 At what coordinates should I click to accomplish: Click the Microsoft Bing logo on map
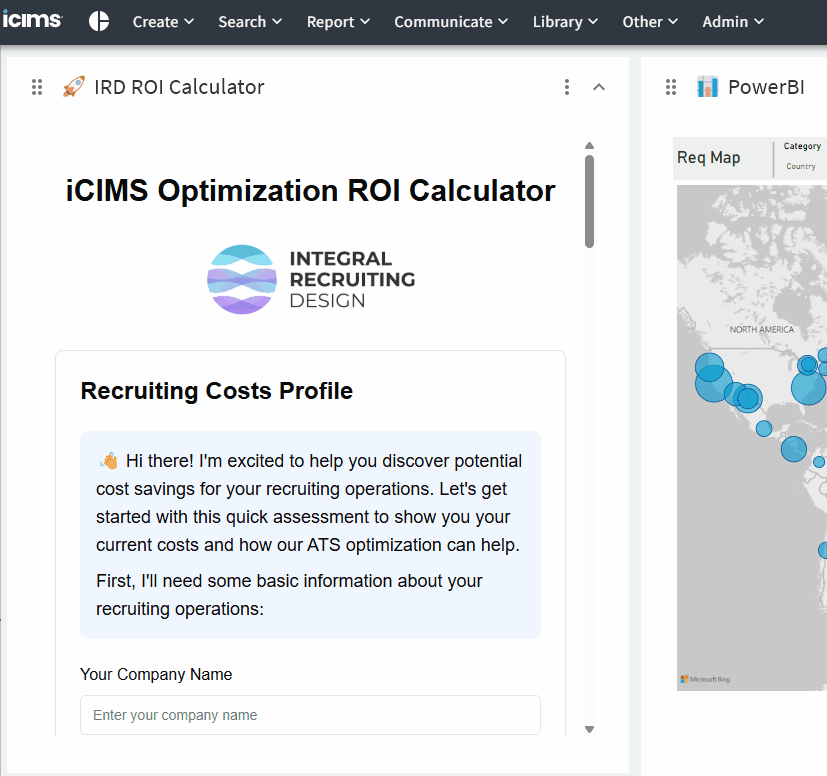[x=705, y=679]
